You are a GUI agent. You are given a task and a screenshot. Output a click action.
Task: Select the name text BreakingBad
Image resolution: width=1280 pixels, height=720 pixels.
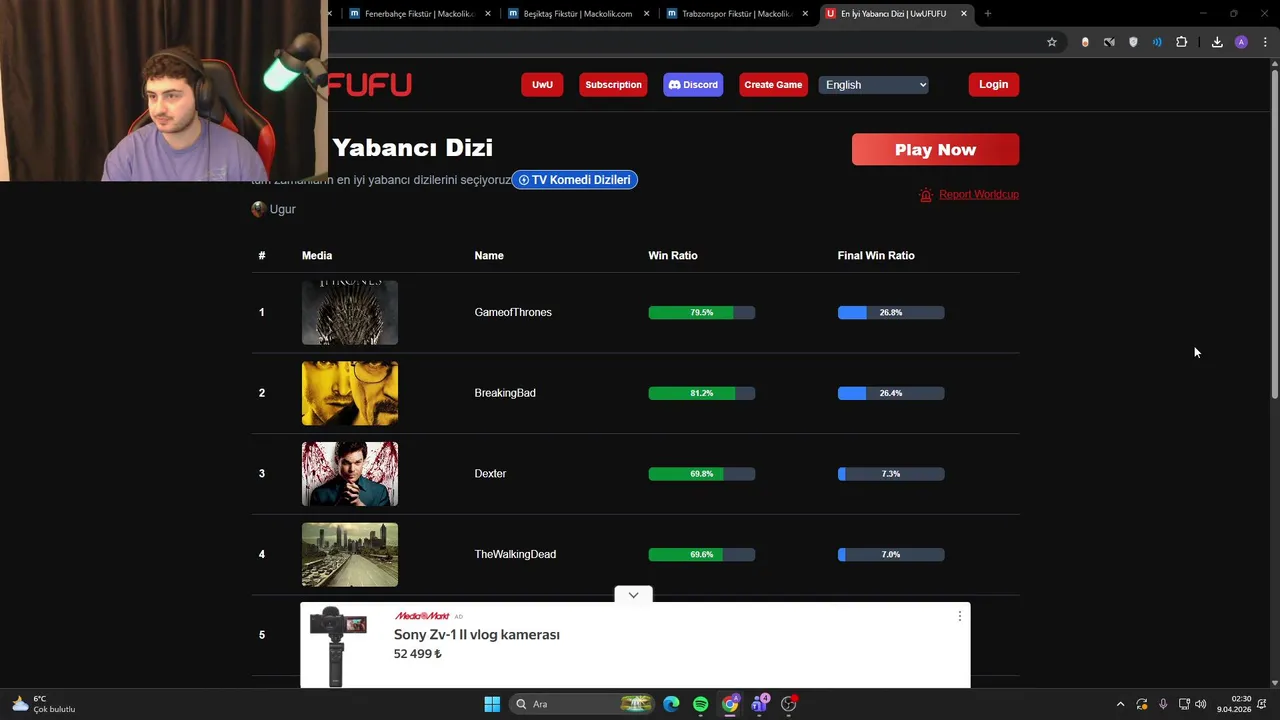[505, 393]
